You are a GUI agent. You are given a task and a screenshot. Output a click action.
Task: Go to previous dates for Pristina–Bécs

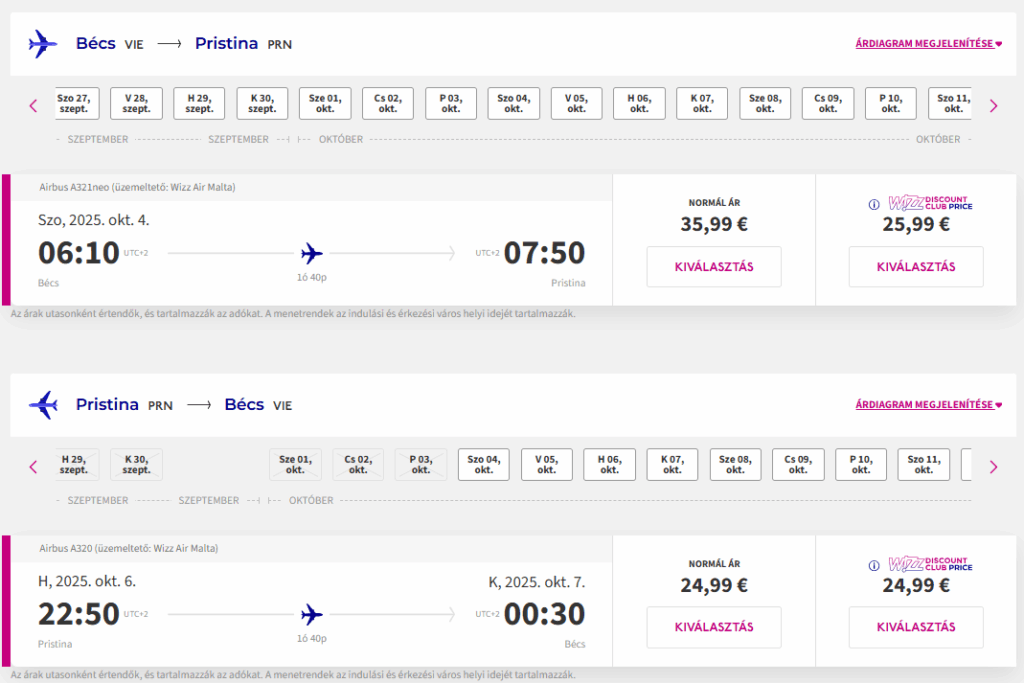point(33,466)
